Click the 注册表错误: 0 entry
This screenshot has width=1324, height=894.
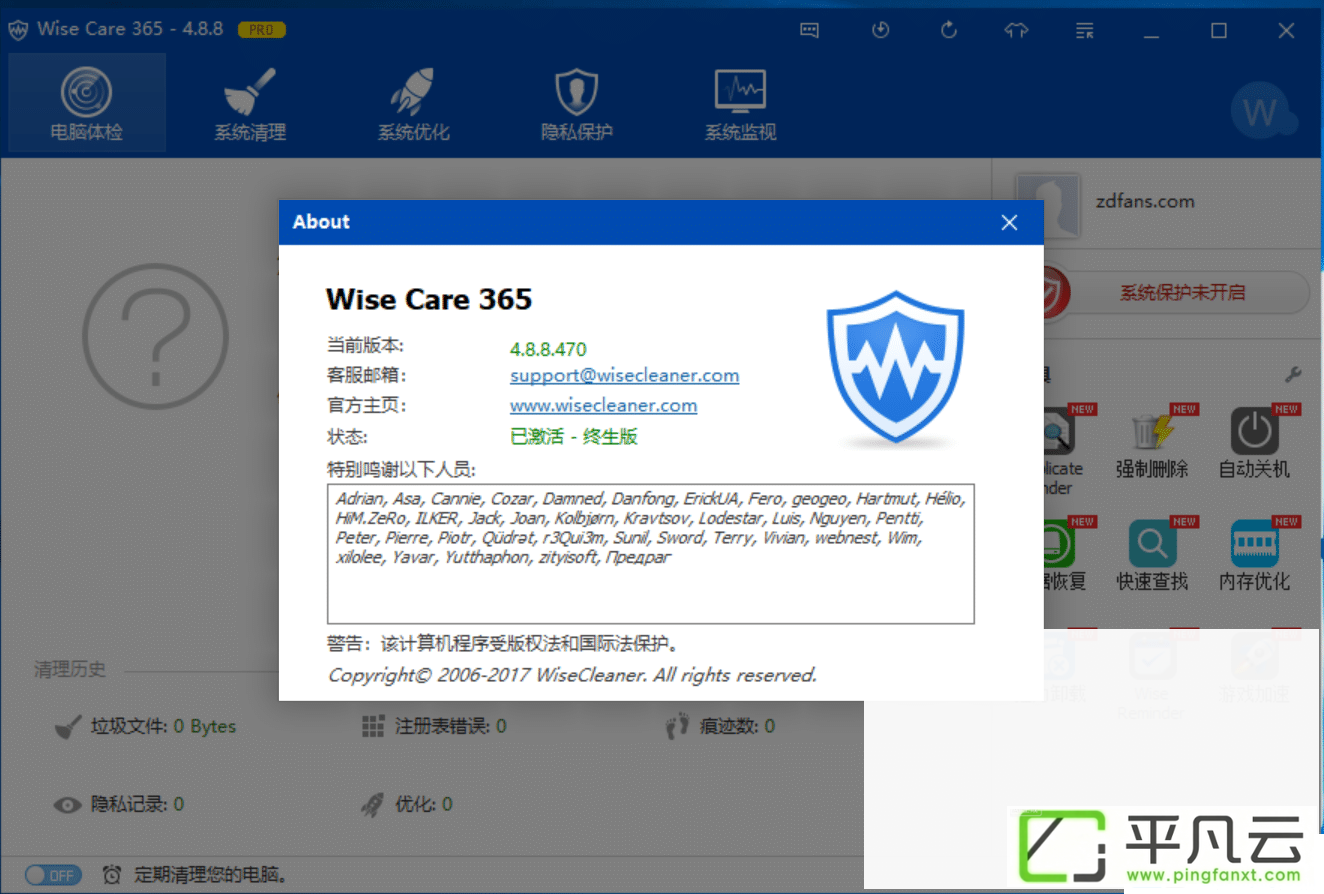coord(450,726)
